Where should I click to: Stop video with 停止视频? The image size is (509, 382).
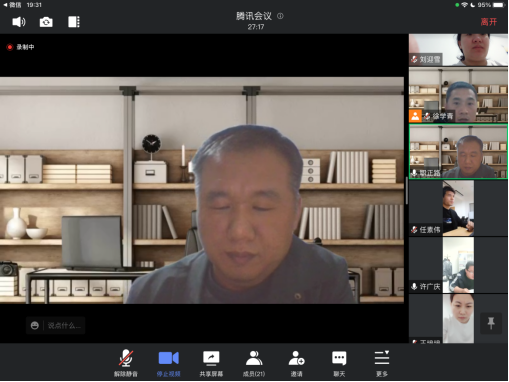(169, 363)
